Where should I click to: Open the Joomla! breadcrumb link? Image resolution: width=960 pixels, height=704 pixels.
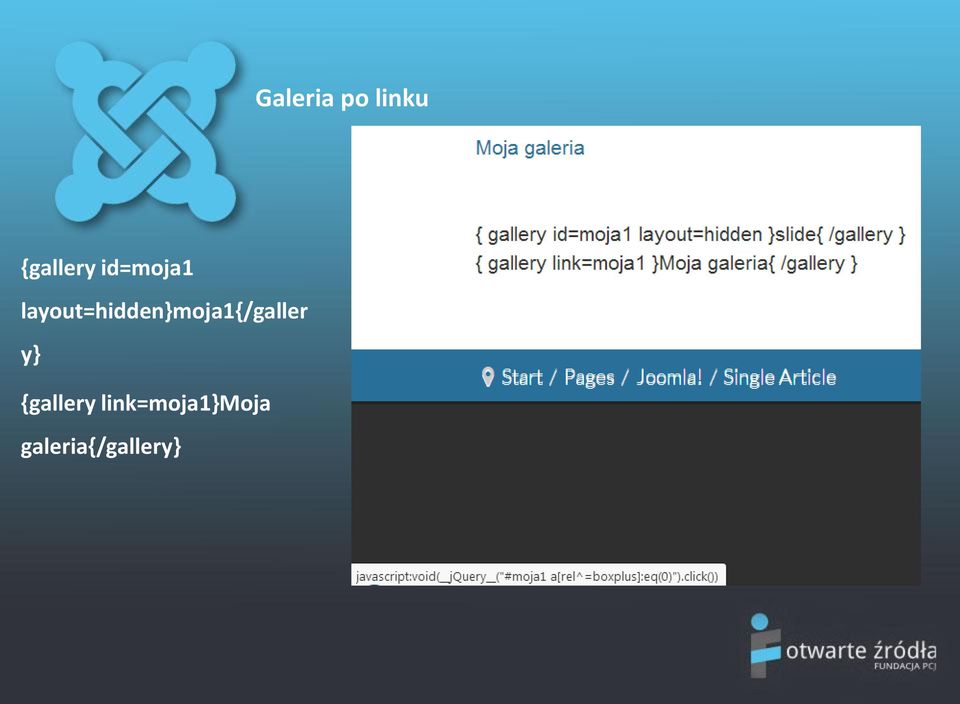(669, 377)
